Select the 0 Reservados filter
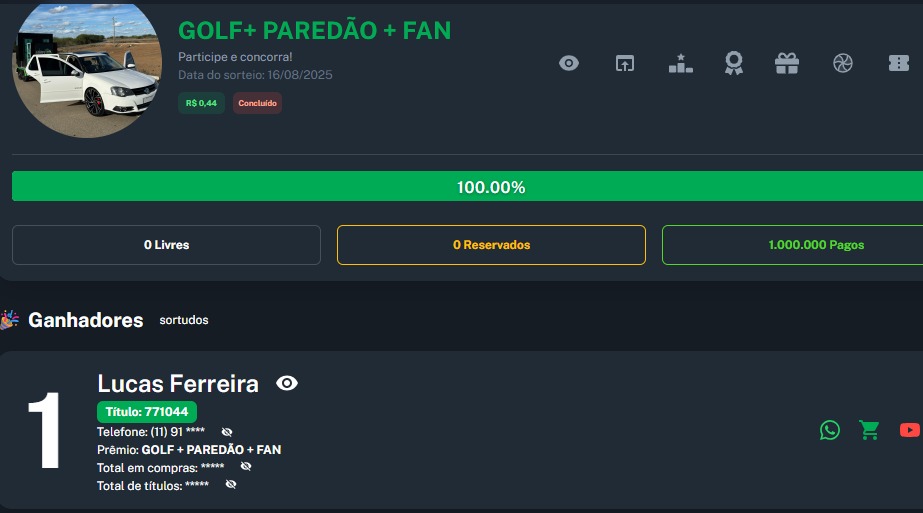The image size is (923, 513). (491, 245)
